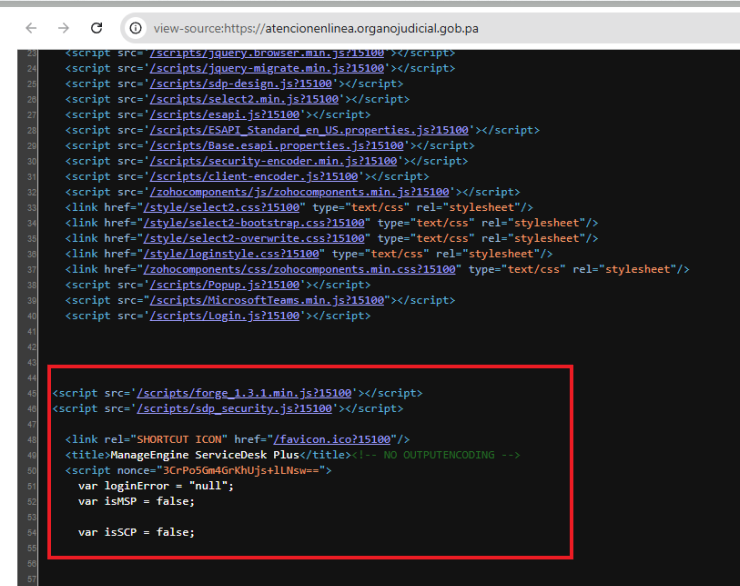The image size is (740, 586).
Task: Open the client-encoder.js script link
Action: pyautogui.click(x=254, y=177)
